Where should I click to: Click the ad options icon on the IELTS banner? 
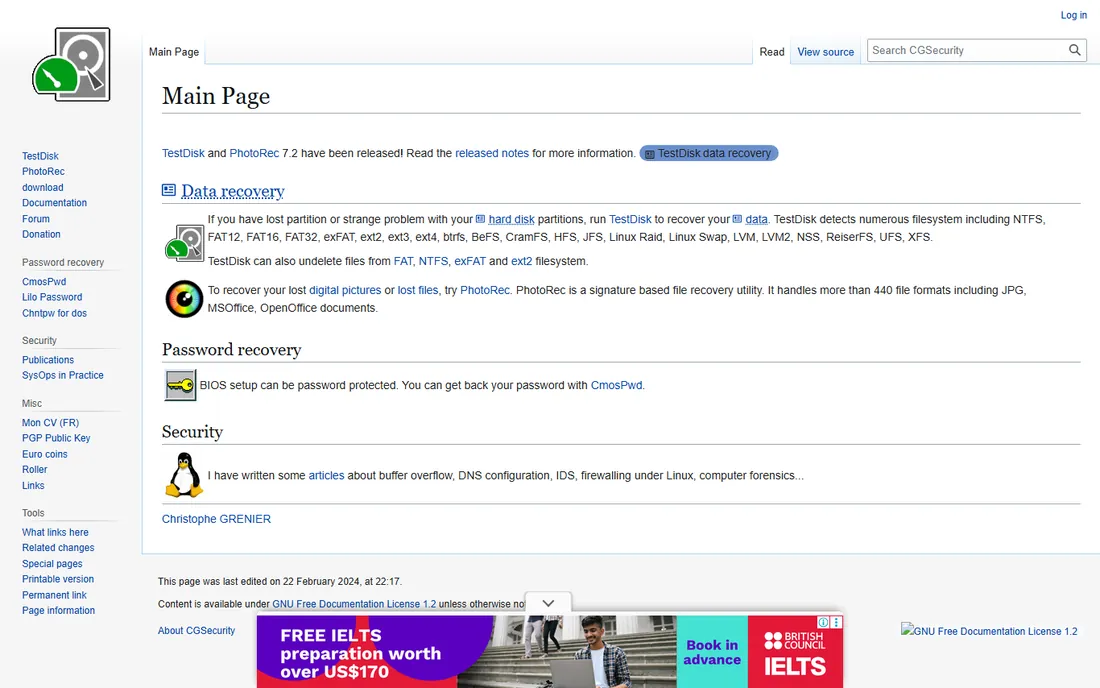[x=836, y=622]
